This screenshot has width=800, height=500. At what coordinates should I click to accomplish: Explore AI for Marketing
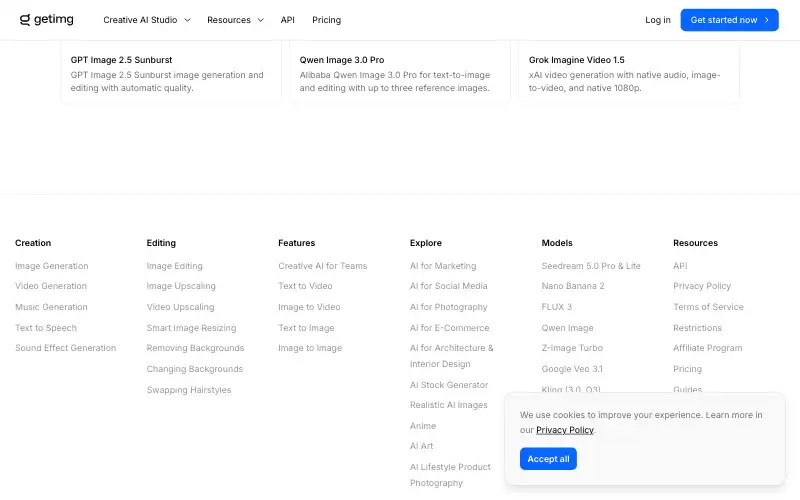443,266
